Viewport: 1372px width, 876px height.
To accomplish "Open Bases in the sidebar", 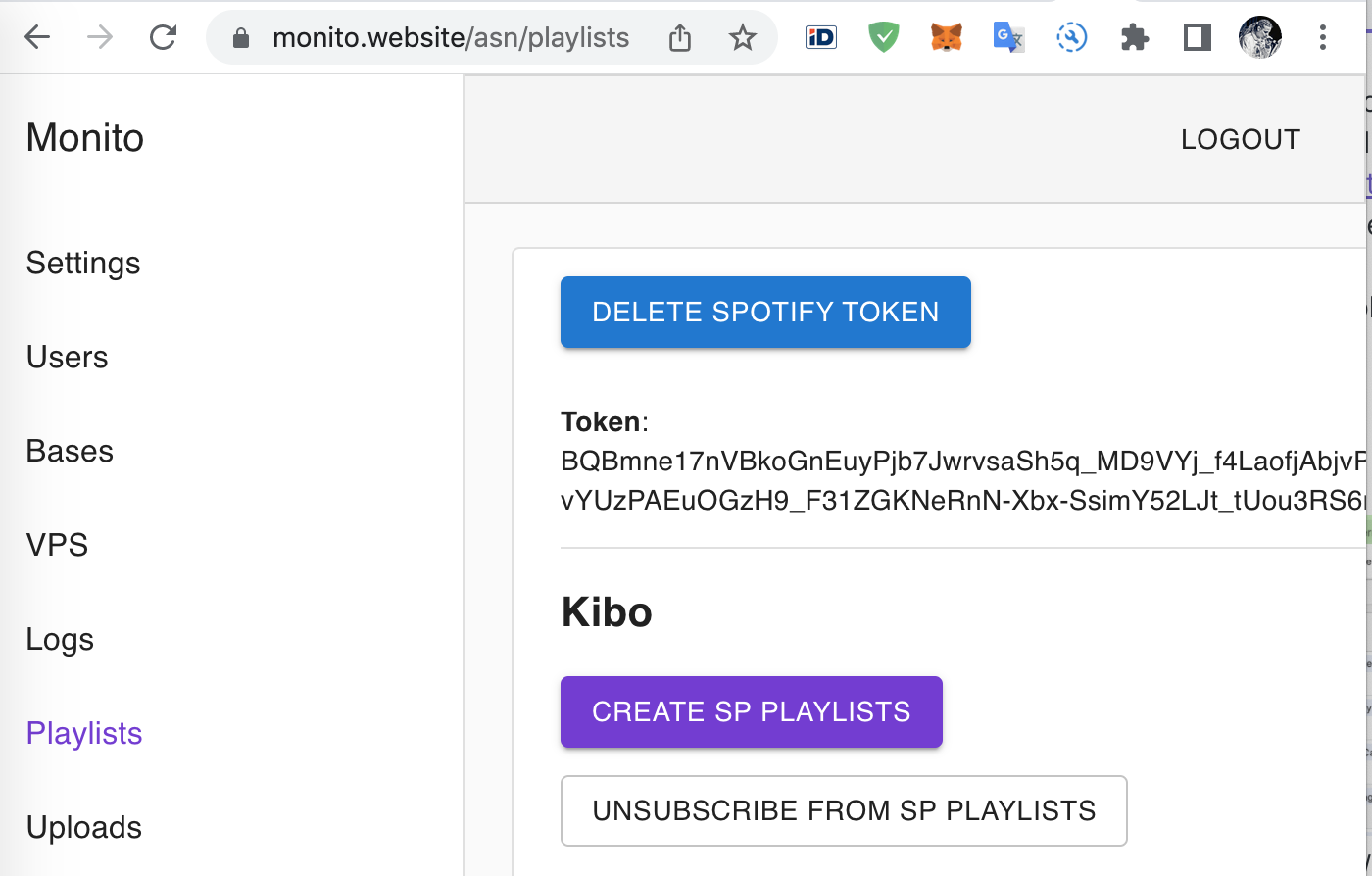I will (70, 451).
